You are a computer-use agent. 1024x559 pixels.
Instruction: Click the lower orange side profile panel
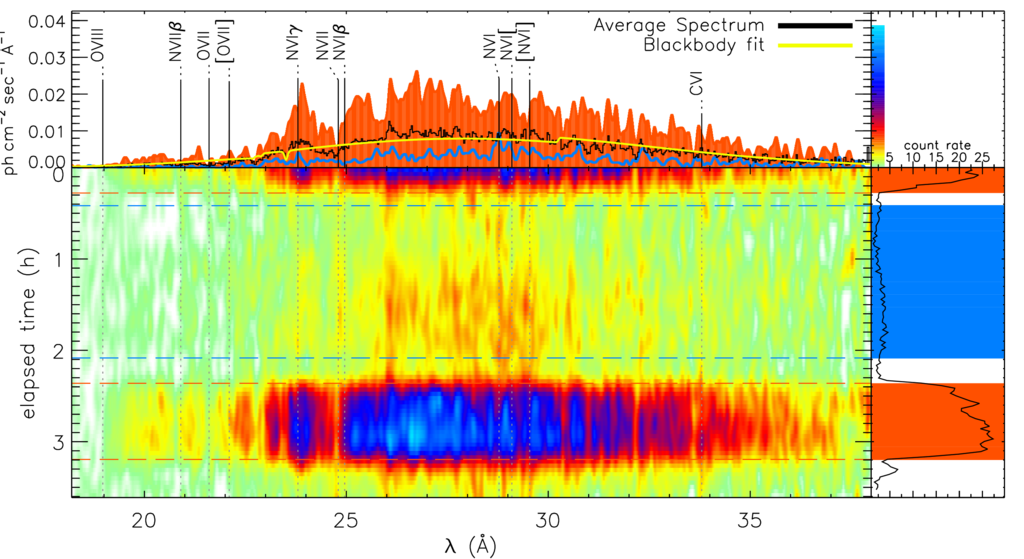[x=937, y=421]
